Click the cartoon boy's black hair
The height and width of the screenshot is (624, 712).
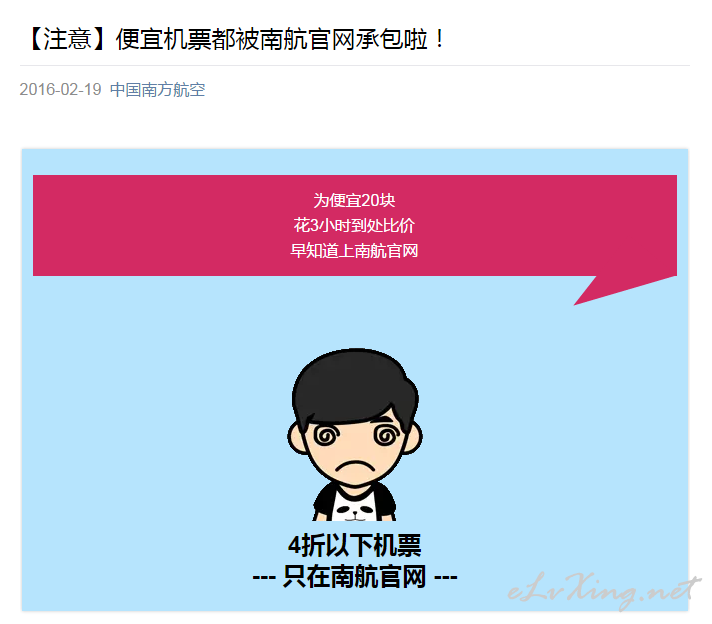click(x=355, y=386)
